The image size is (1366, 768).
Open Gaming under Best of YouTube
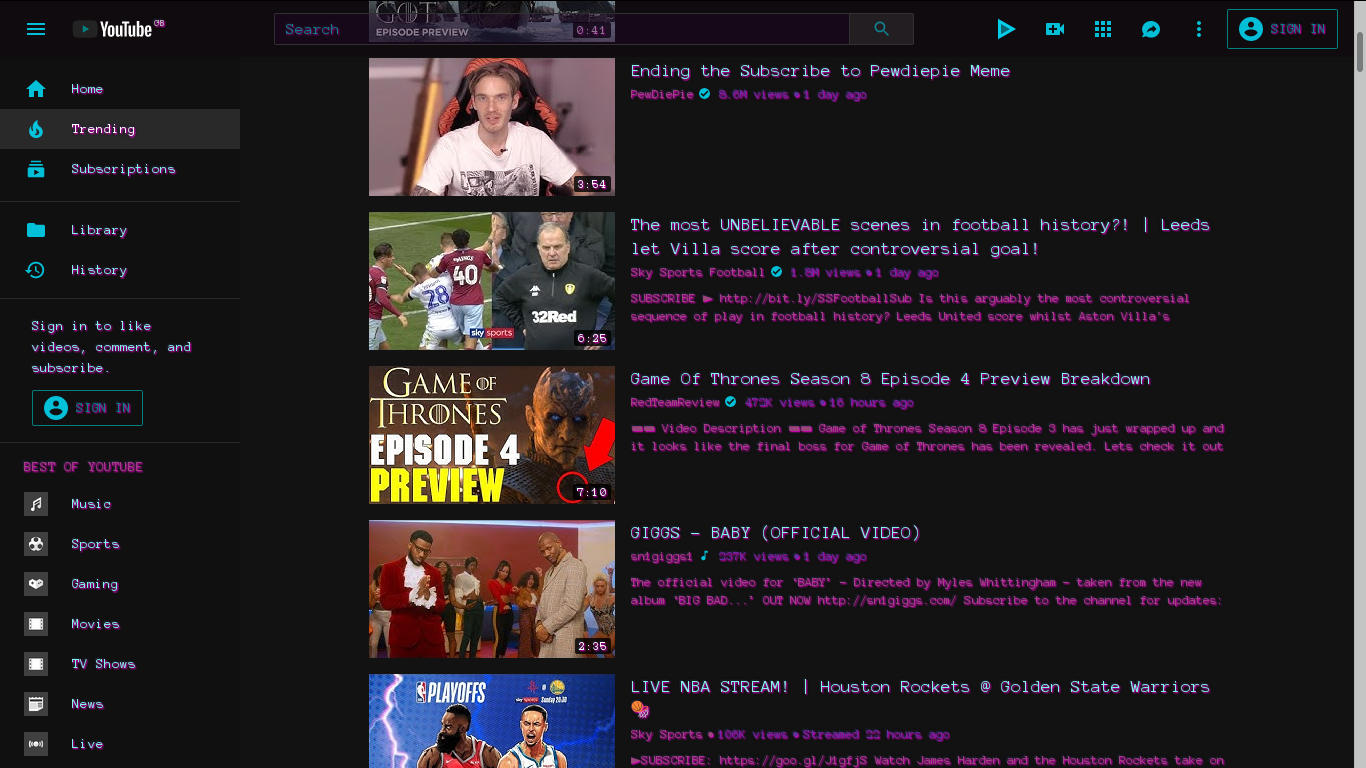[120, 584]
